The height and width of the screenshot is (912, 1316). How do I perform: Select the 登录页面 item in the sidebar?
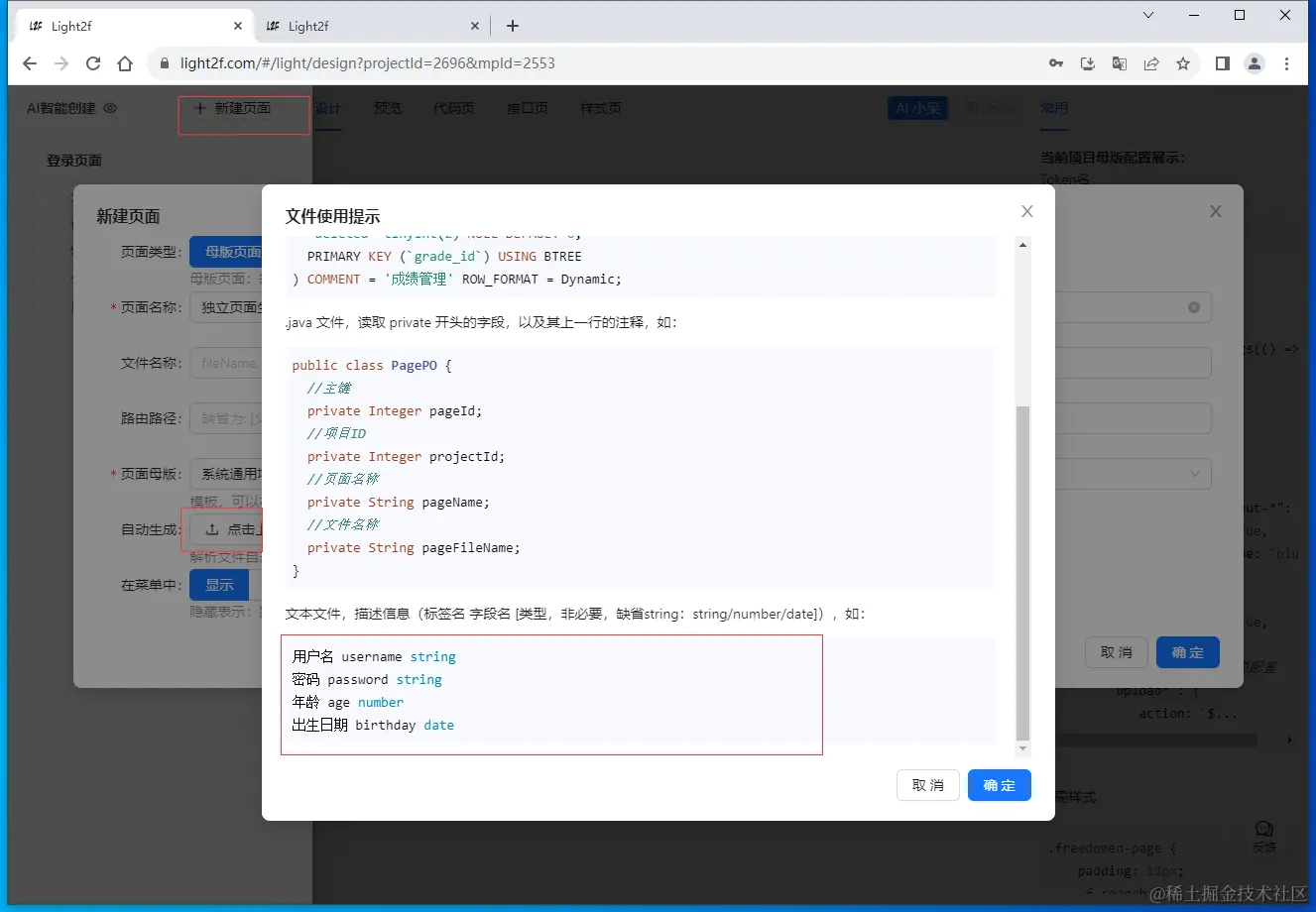click(74, 161)
